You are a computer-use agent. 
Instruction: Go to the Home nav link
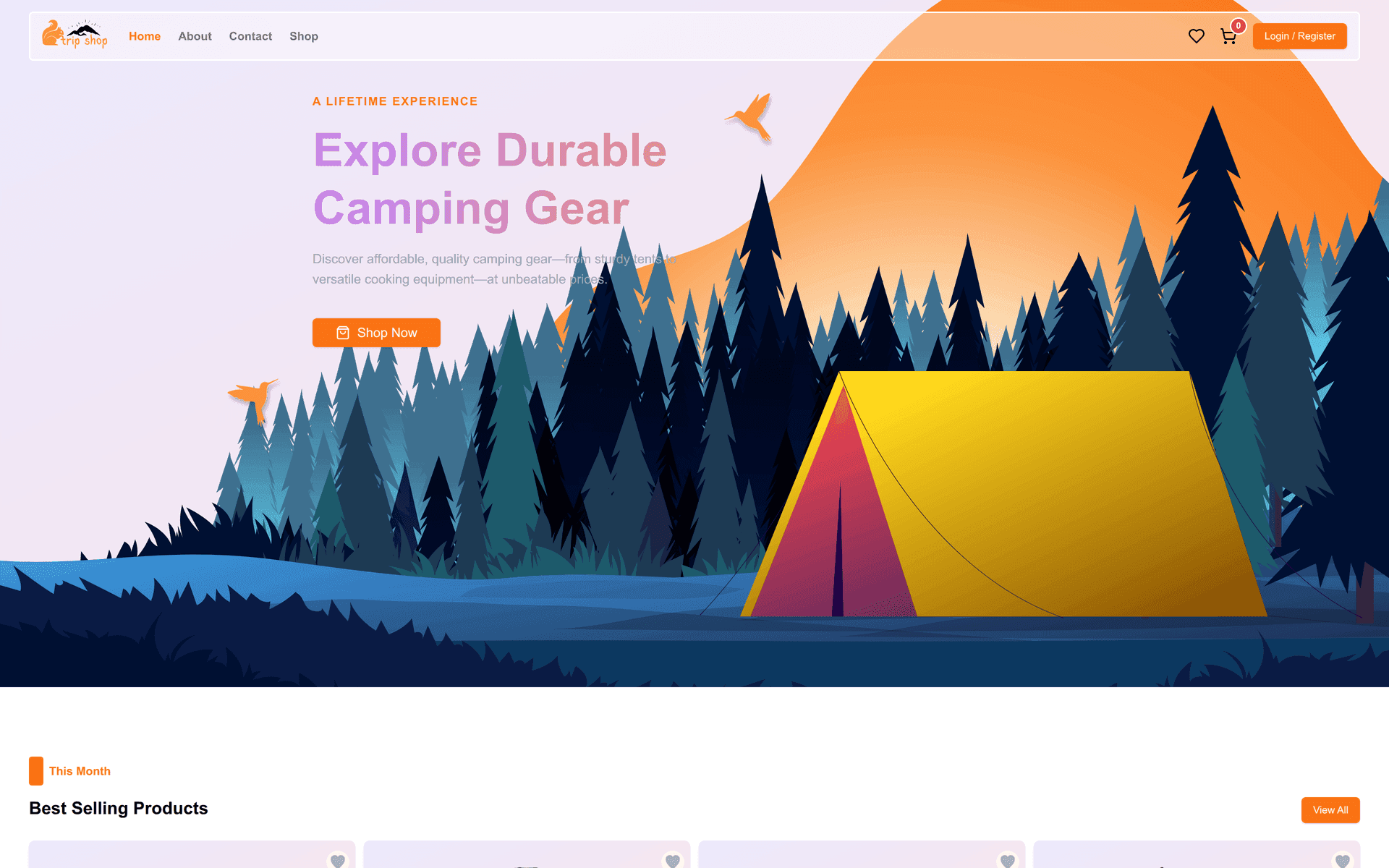click(145, 36)
